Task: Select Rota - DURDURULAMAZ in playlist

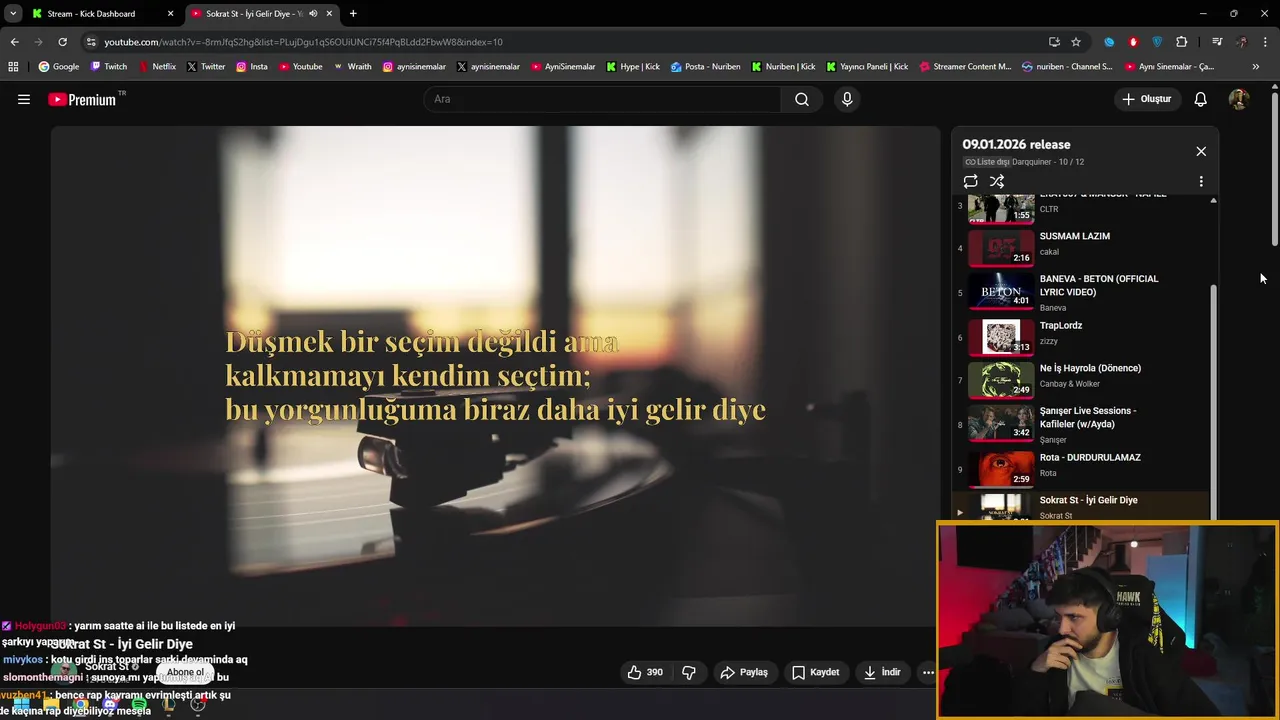Action: [1081, 468]
